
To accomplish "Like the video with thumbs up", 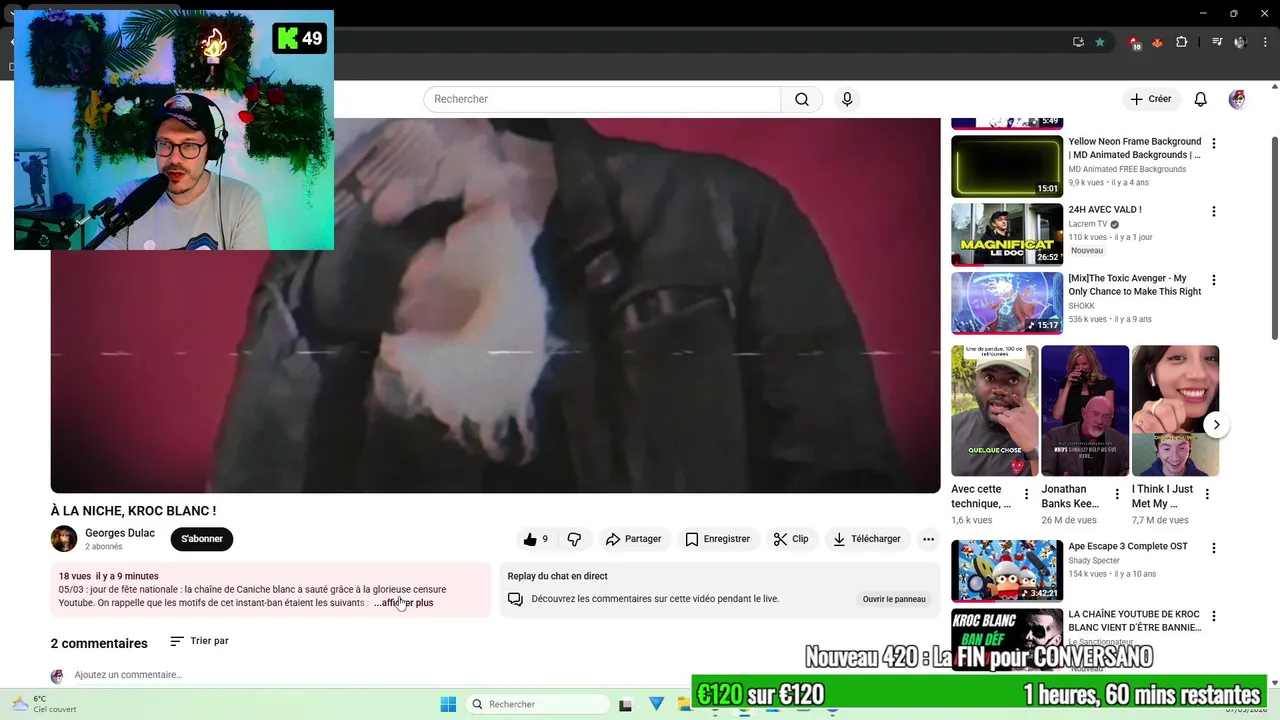I will (536, 539).
